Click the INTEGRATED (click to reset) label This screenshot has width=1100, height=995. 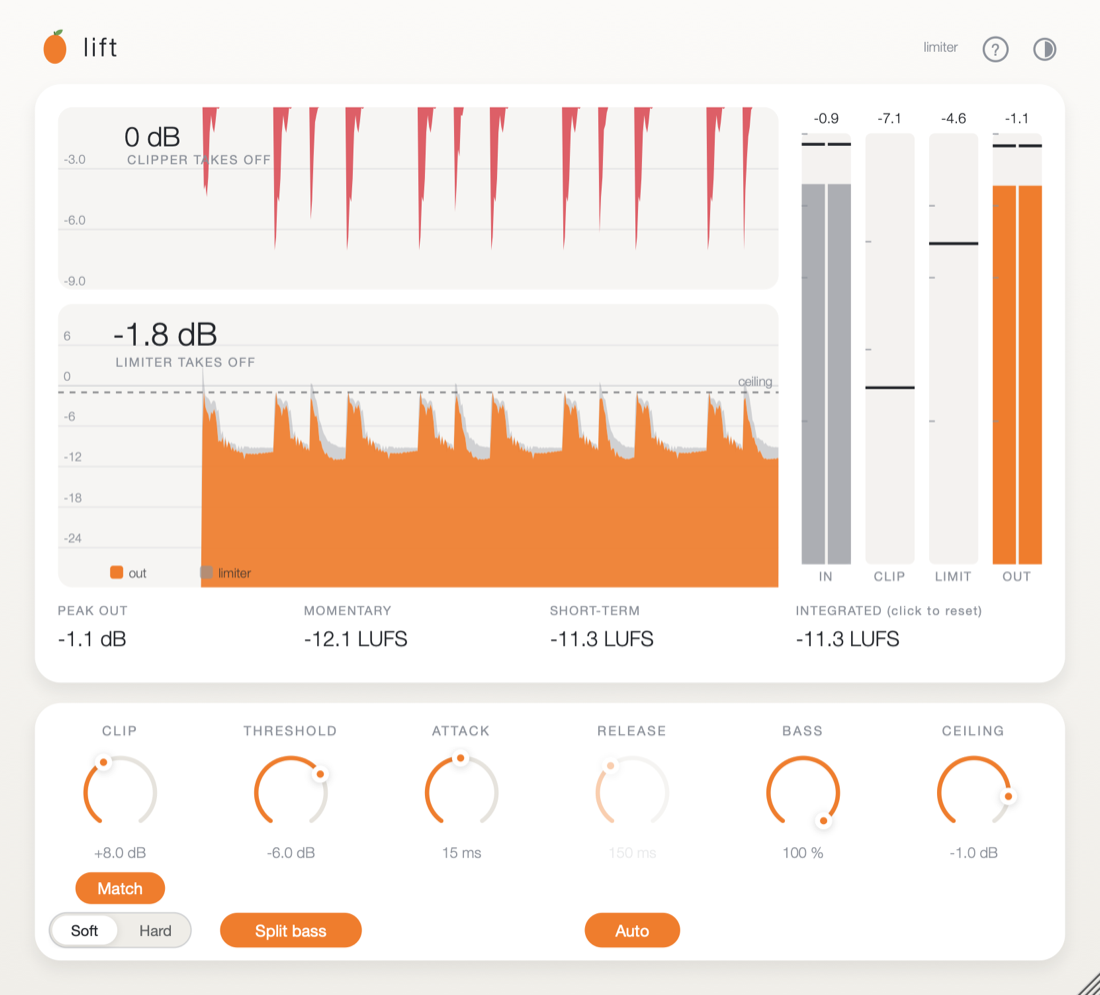coord(888,610)
